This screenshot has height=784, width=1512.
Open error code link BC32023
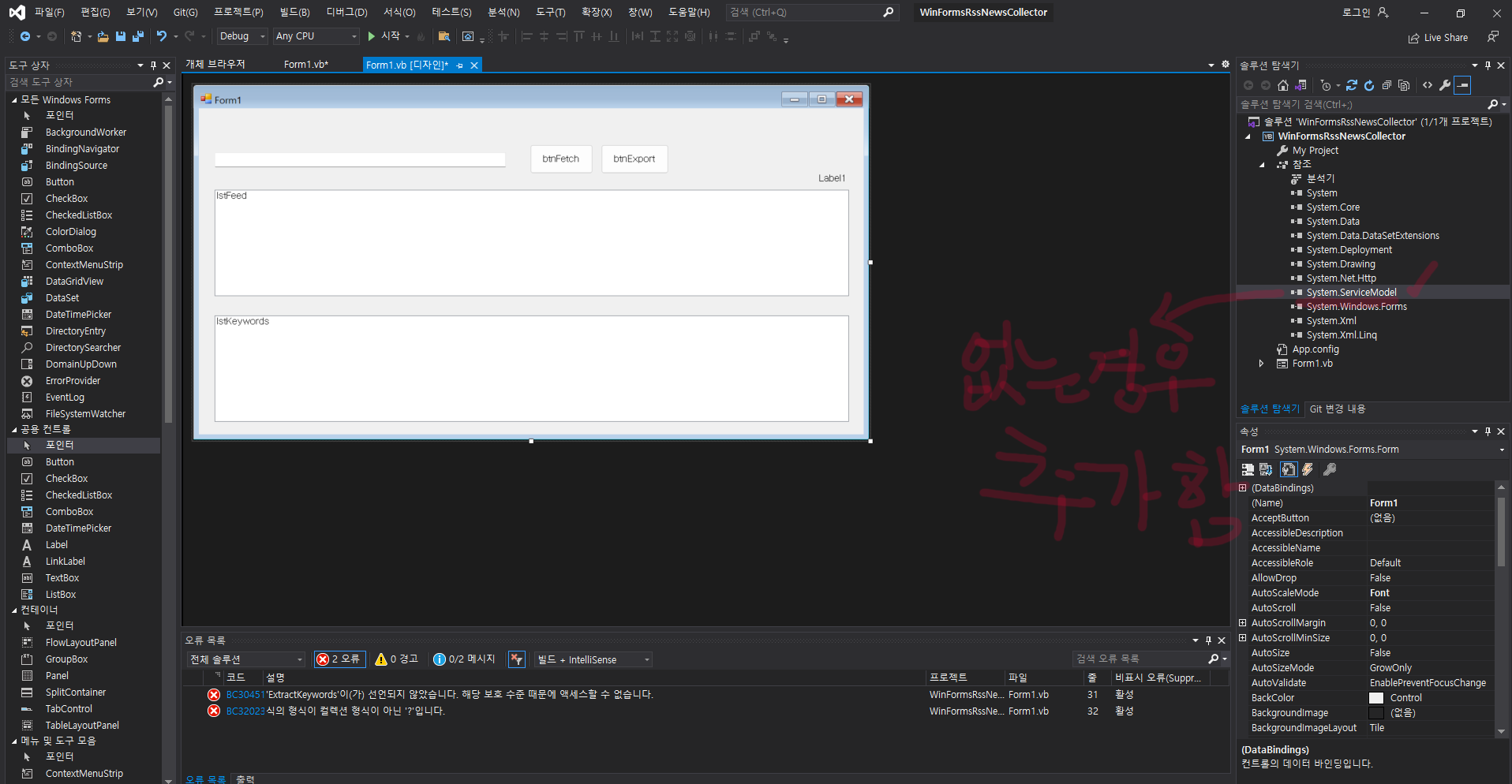coord(245,711)
